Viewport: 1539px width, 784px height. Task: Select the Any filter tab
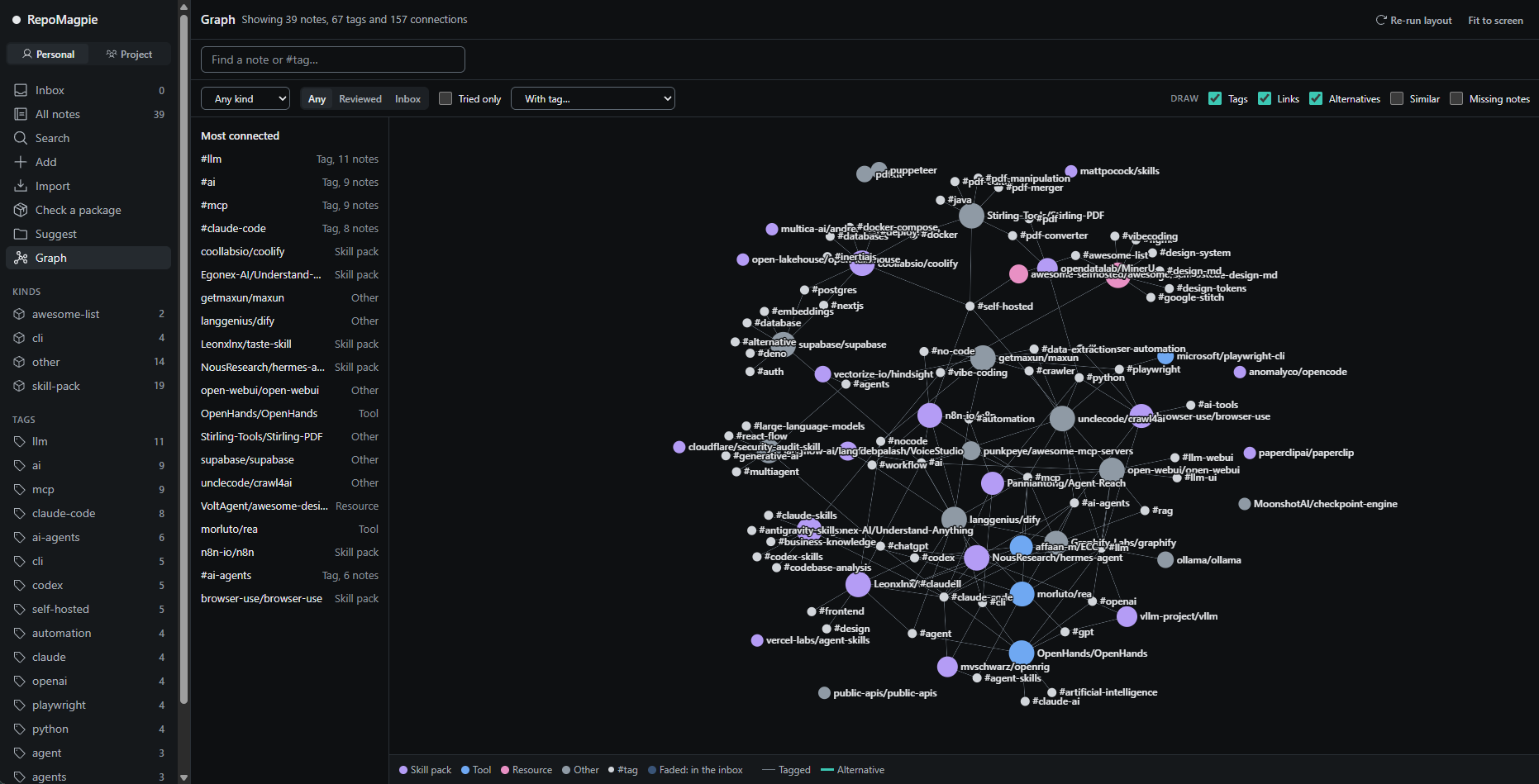tap(317, 98)
